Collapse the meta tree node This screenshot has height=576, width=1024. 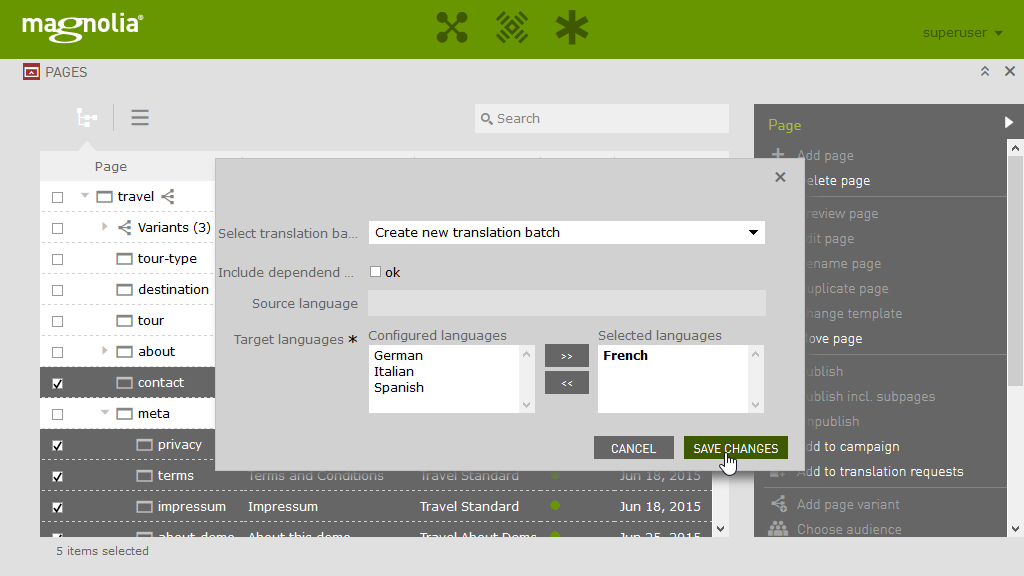105,413
